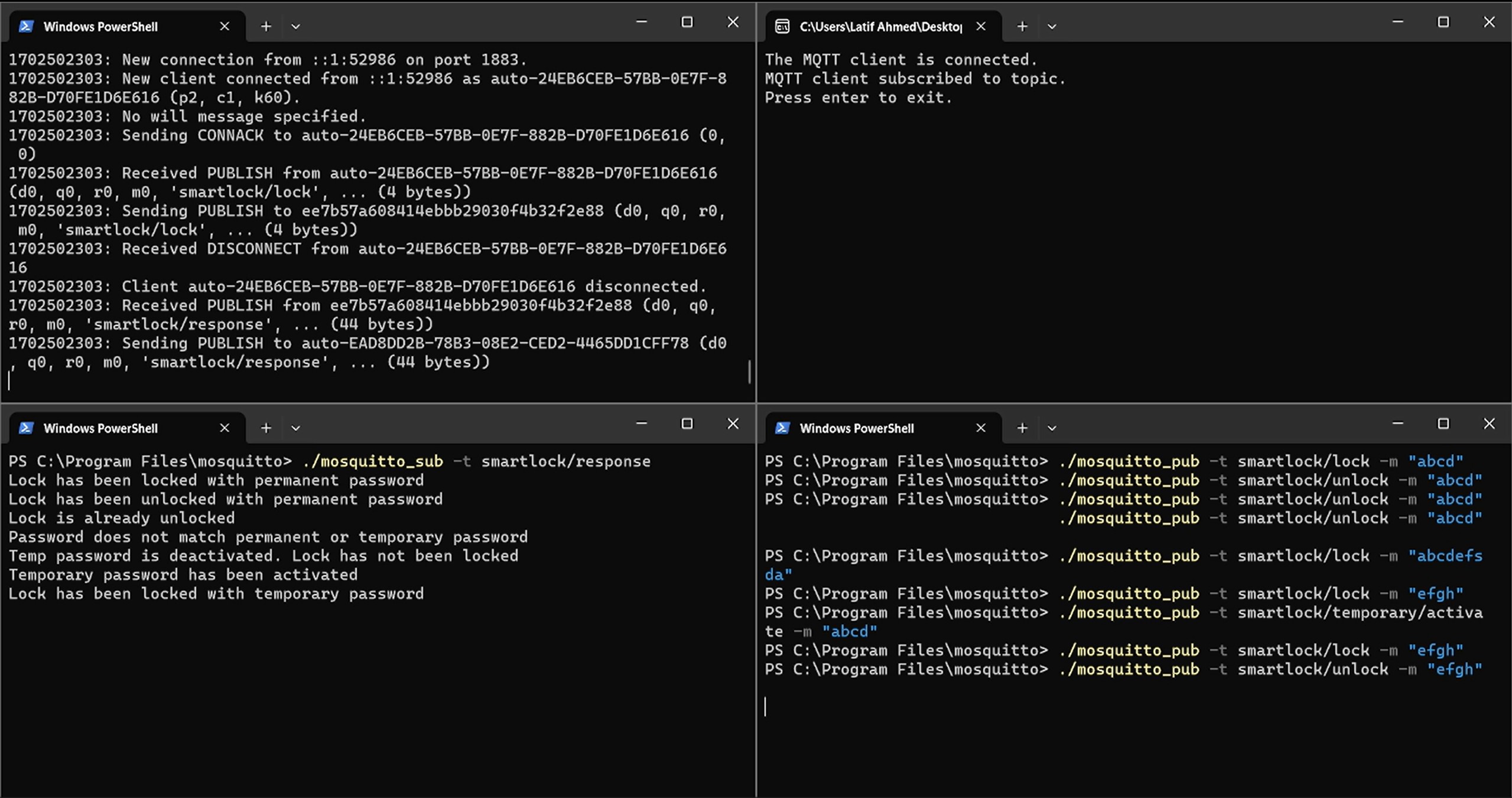Click PowerShell icon on mosquitto_sub window tab
Viewport: 1512px width, 798px height.
[x=26, y=428]
